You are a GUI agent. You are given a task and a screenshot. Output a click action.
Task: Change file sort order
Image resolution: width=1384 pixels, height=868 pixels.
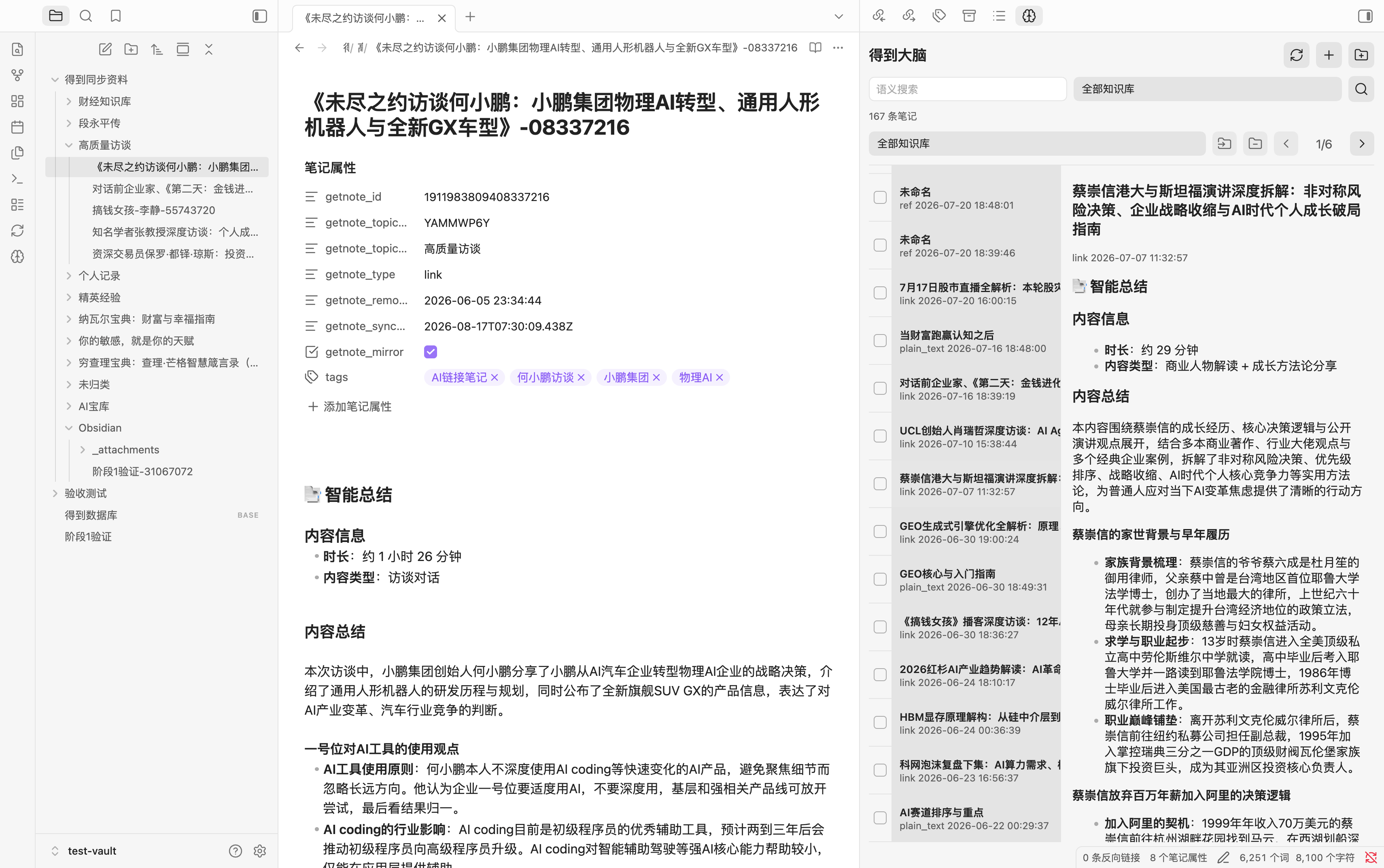[157, 49]
